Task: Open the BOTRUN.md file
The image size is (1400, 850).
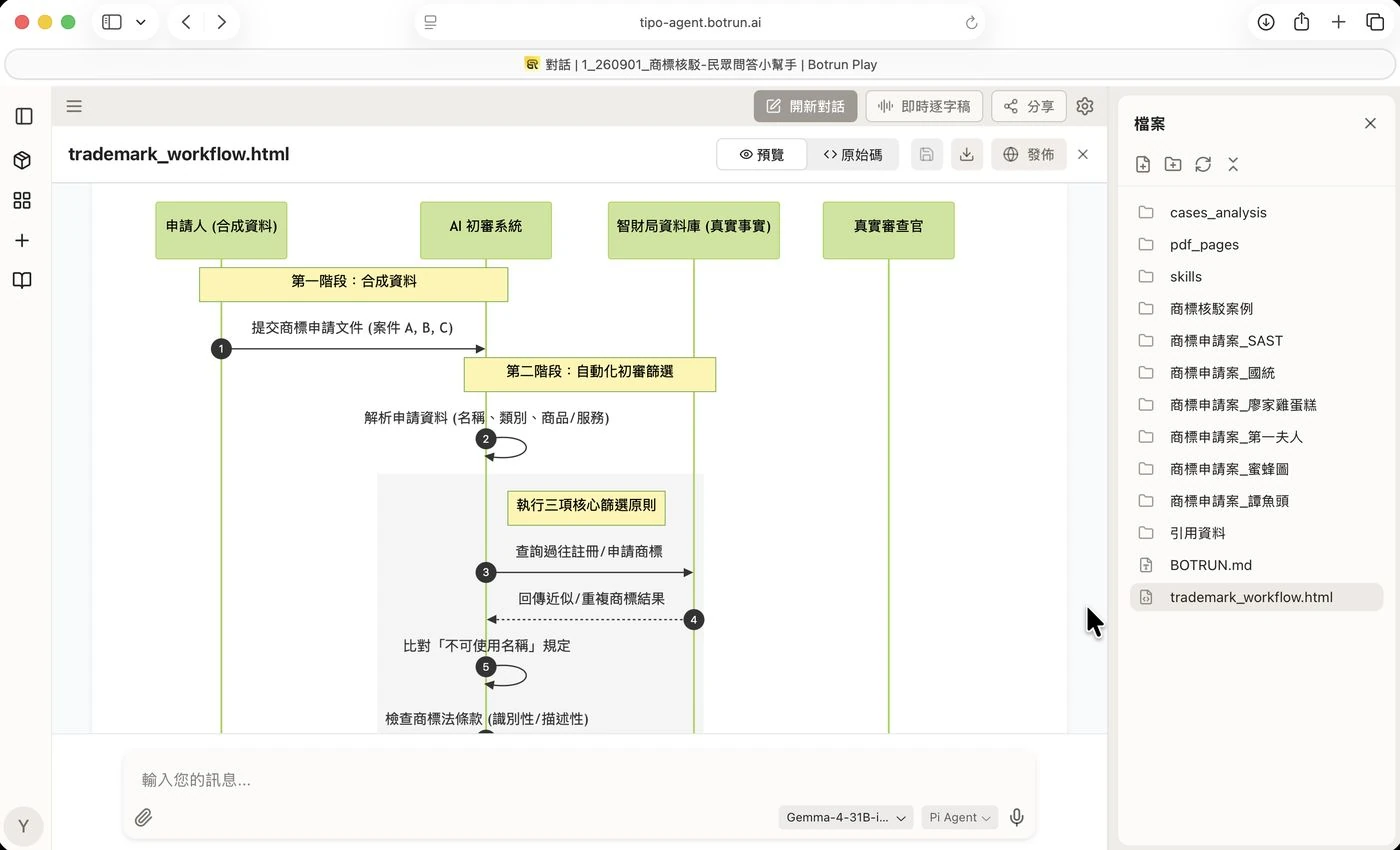Action: (x=1257, y=564)
